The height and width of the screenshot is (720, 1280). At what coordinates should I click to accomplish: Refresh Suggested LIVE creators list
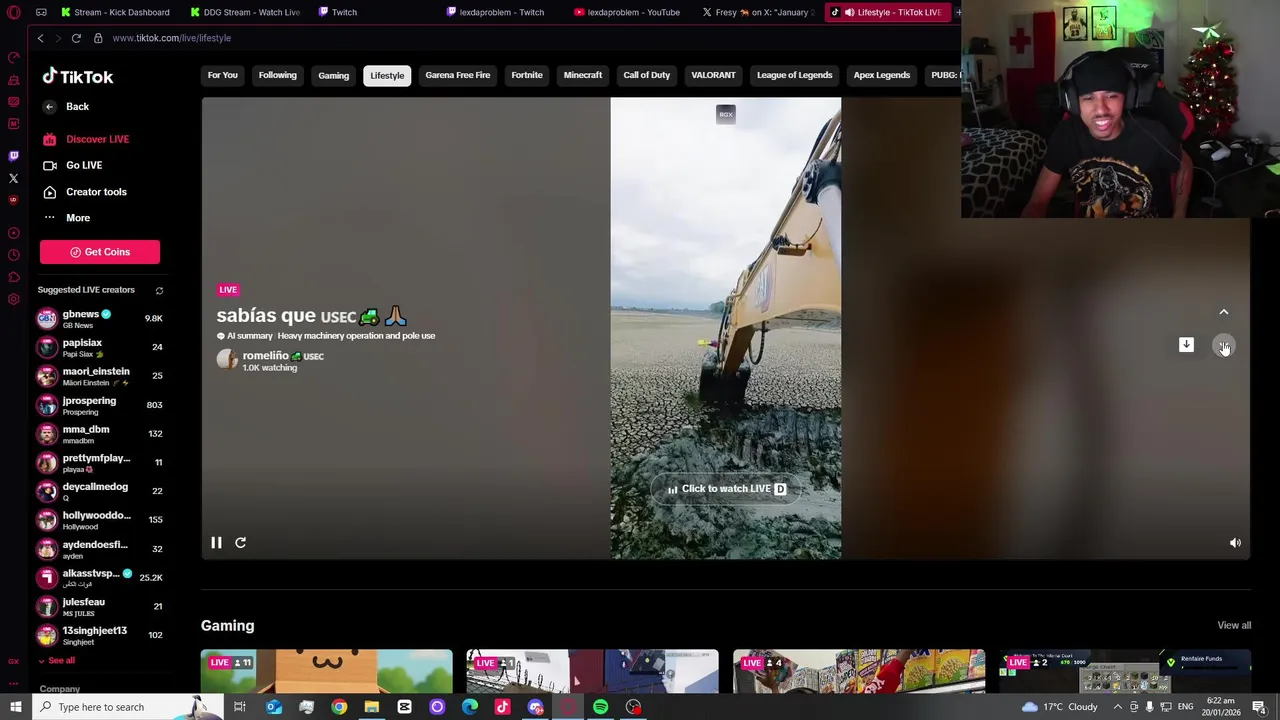click(x=159, y=291)
